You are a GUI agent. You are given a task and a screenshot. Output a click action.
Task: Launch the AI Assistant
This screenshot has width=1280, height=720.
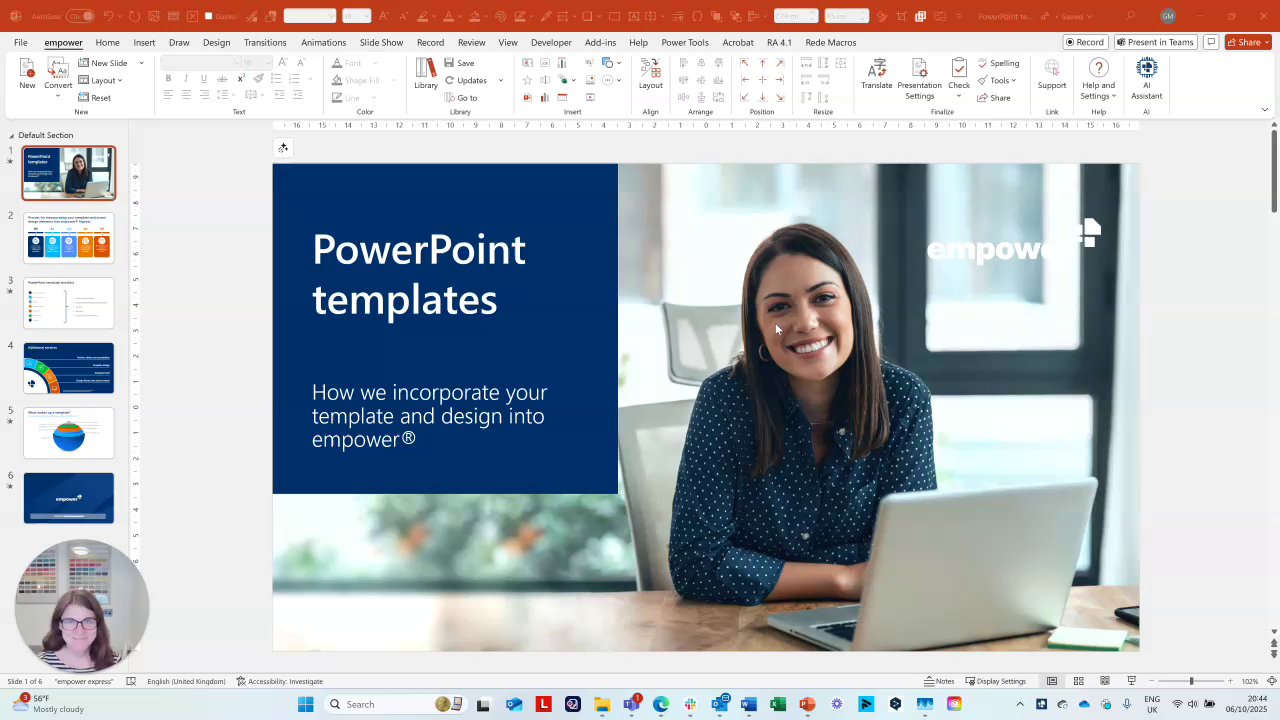click(1146, 78)
